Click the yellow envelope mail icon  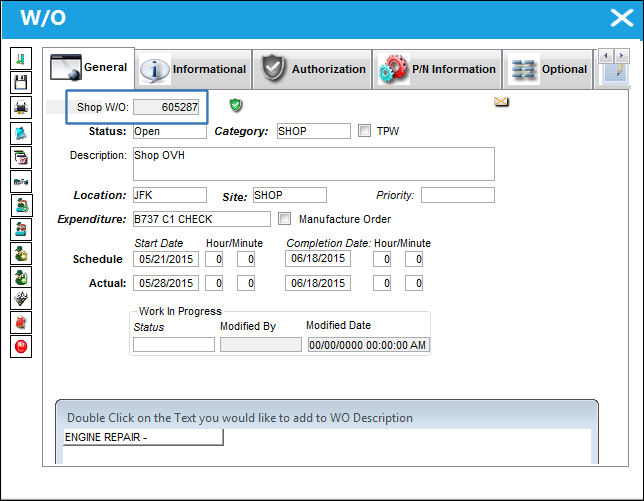click(x=501, y=101)
